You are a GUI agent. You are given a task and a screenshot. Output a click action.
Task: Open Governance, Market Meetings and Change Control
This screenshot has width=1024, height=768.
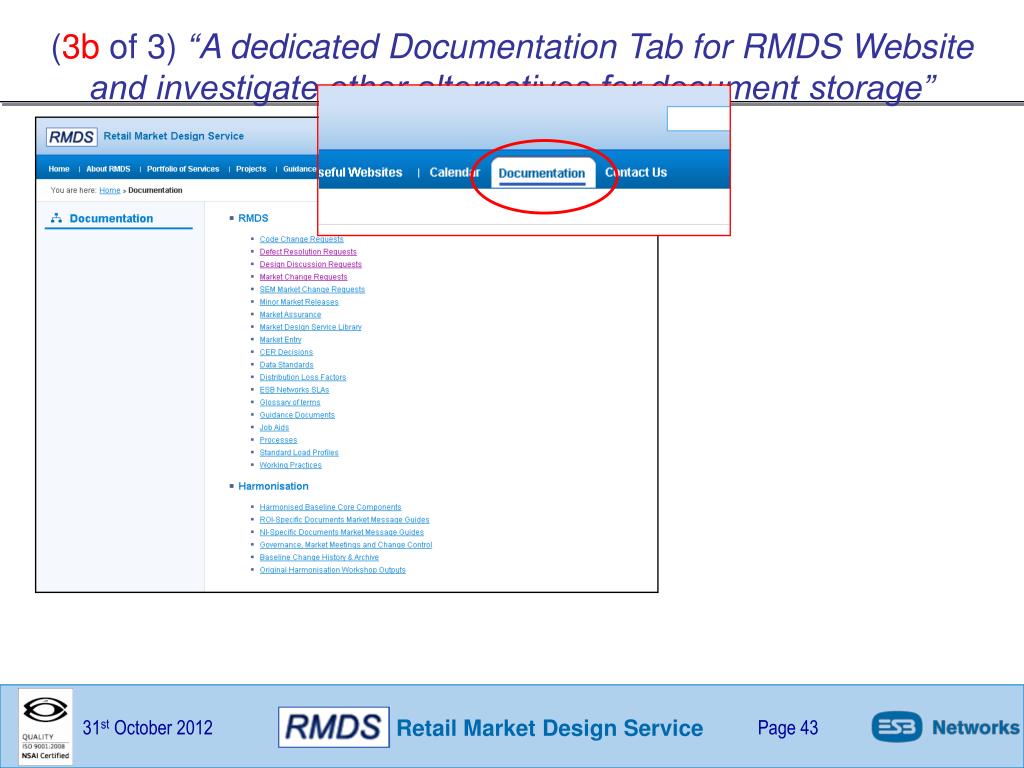click(345, 545)
